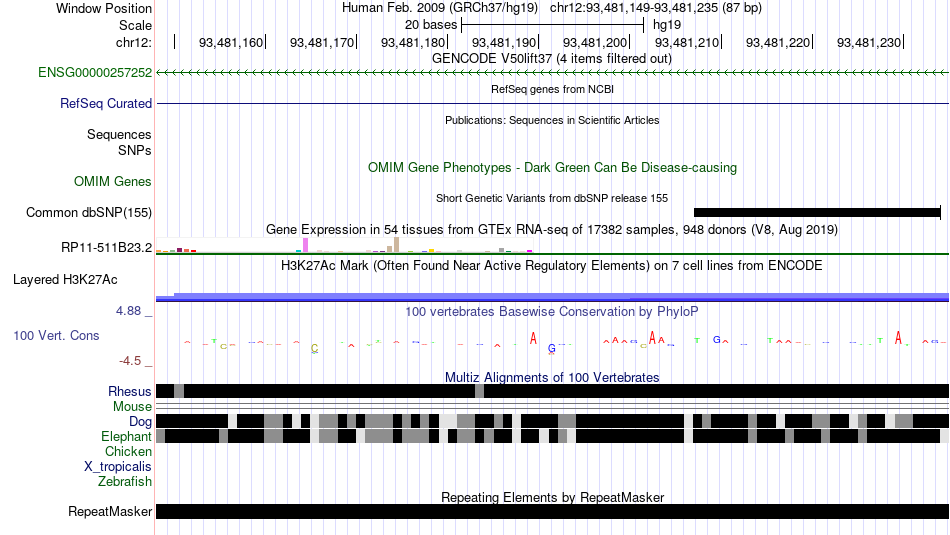Click the 93,481,200 ruler position
Viewport: 950px width, 535px height.
(595, 42)
